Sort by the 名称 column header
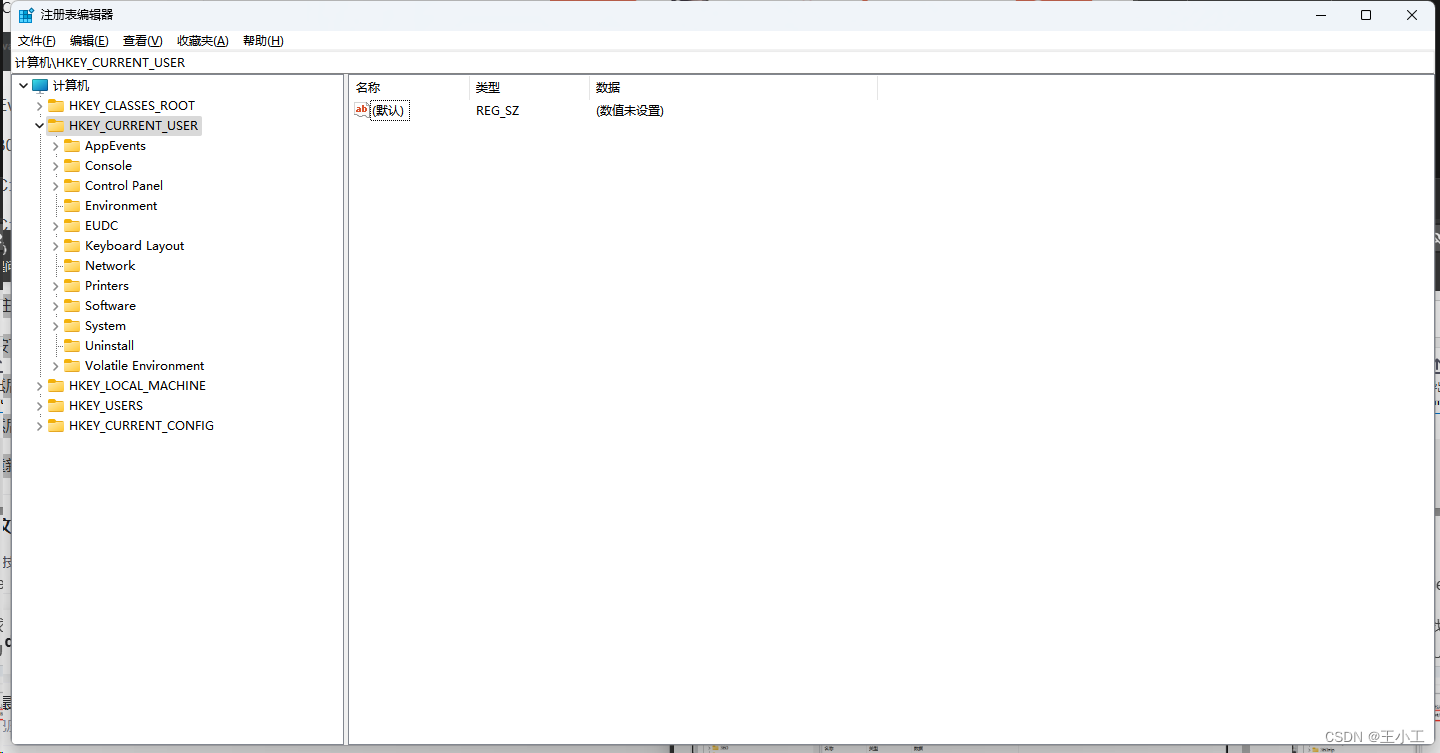1440x753 pixels. click(409, 88)
